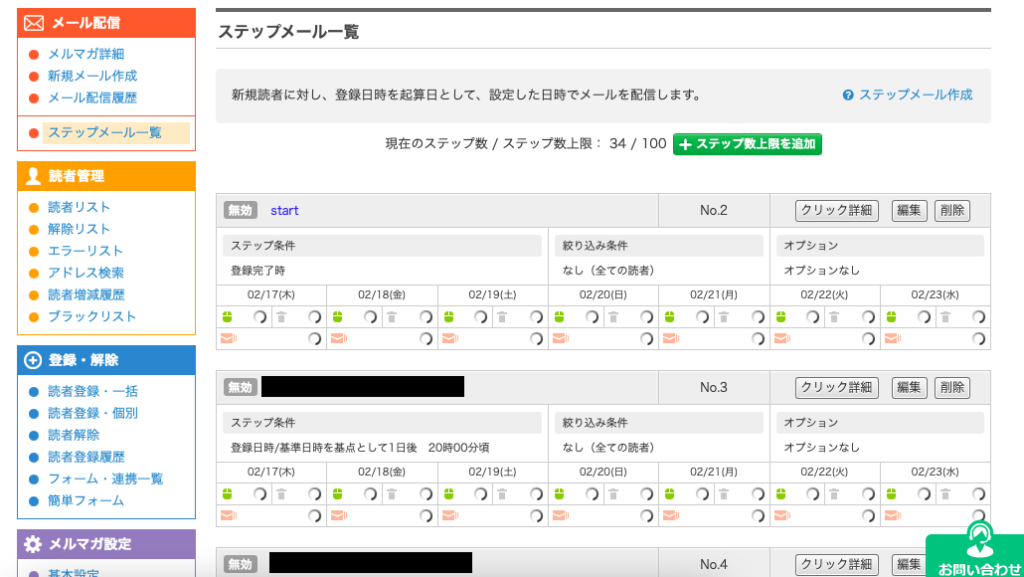Image resolution: width=1024 pixels, height=577 pixels.
Task: Toggle the 無効 status badge on step No.3
Action: coord(240,388)
